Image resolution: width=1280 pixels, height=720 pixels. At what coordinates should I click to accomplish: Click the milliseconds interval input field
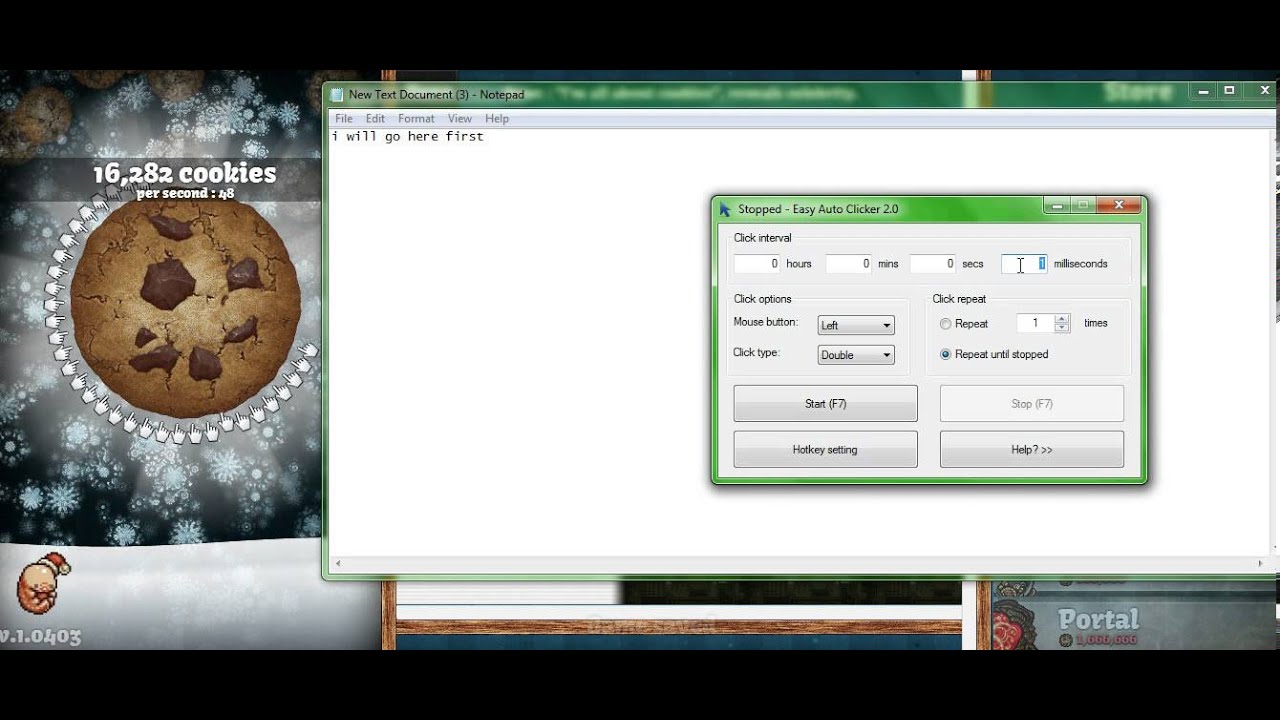(x=1024, y=264)
